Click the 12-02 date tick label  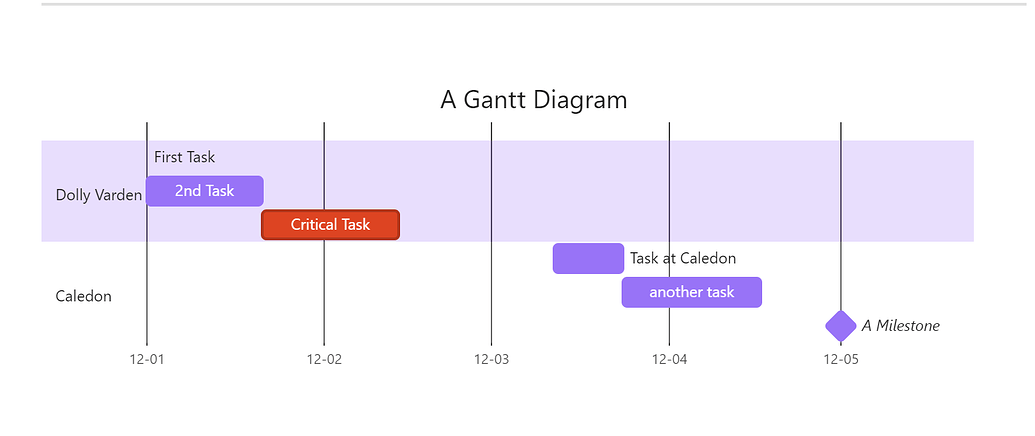(x=324, y=359)
